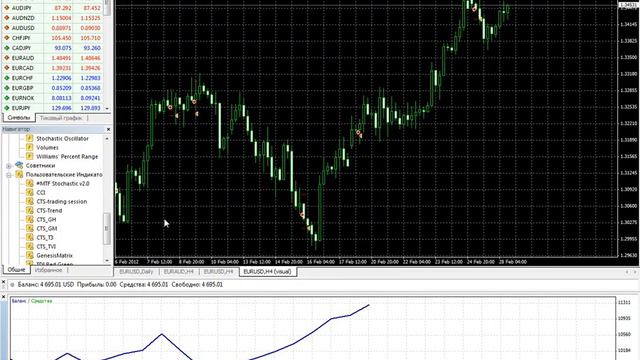Select the Stochastic Oscillator tree item
The width and height of the screenshot is (640, 360).
click(62, 139)
